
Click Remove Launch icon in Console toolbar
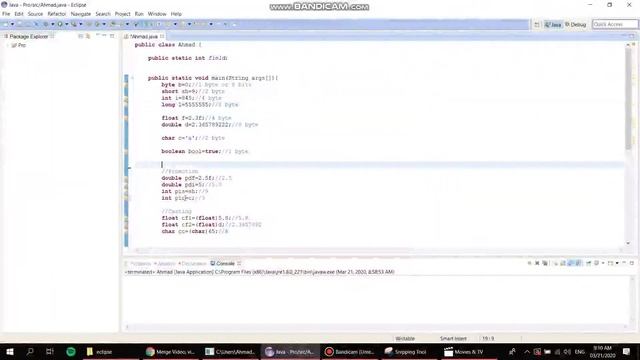tap(537, 263)
